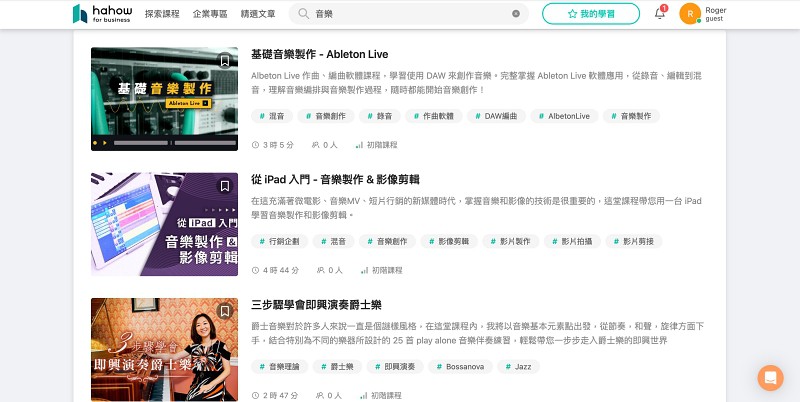Go to 精選文章 in the navigation

(x=258, y=14)
